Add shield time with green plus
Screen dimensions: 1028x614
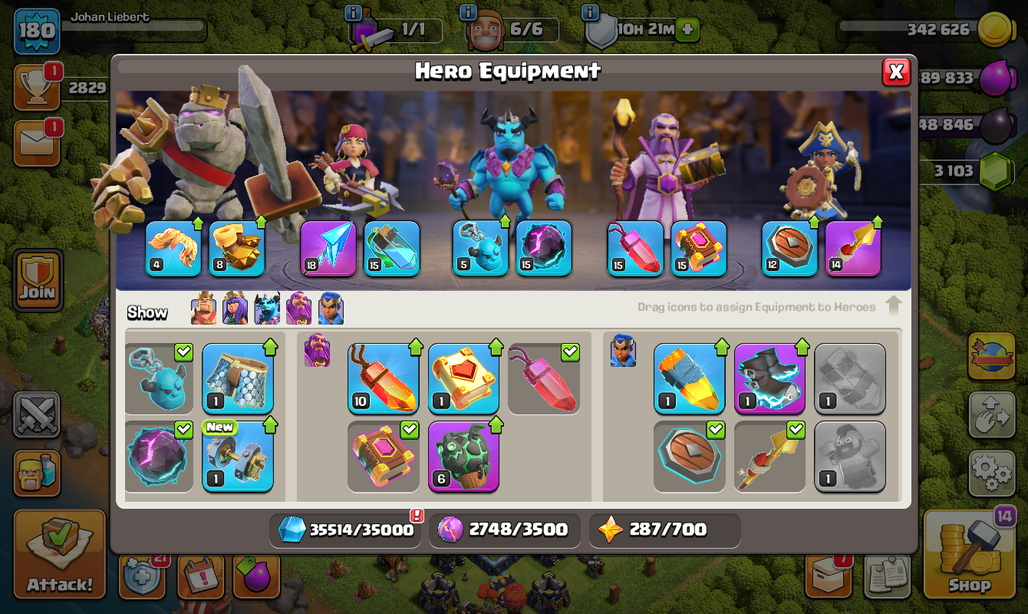[688, 29]
